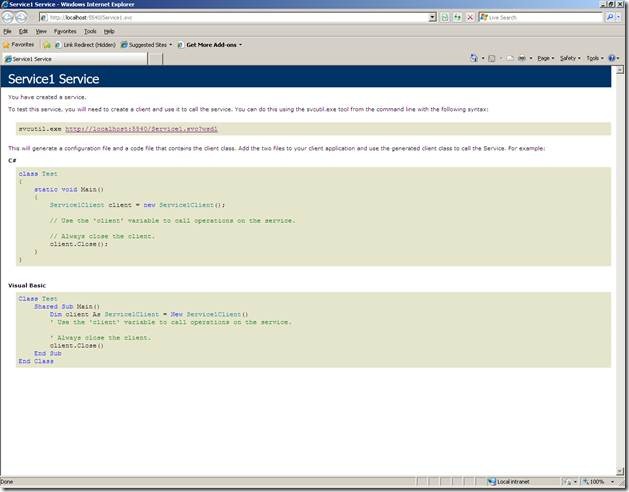Expand the address bar URL dropdown

point(432,17)
